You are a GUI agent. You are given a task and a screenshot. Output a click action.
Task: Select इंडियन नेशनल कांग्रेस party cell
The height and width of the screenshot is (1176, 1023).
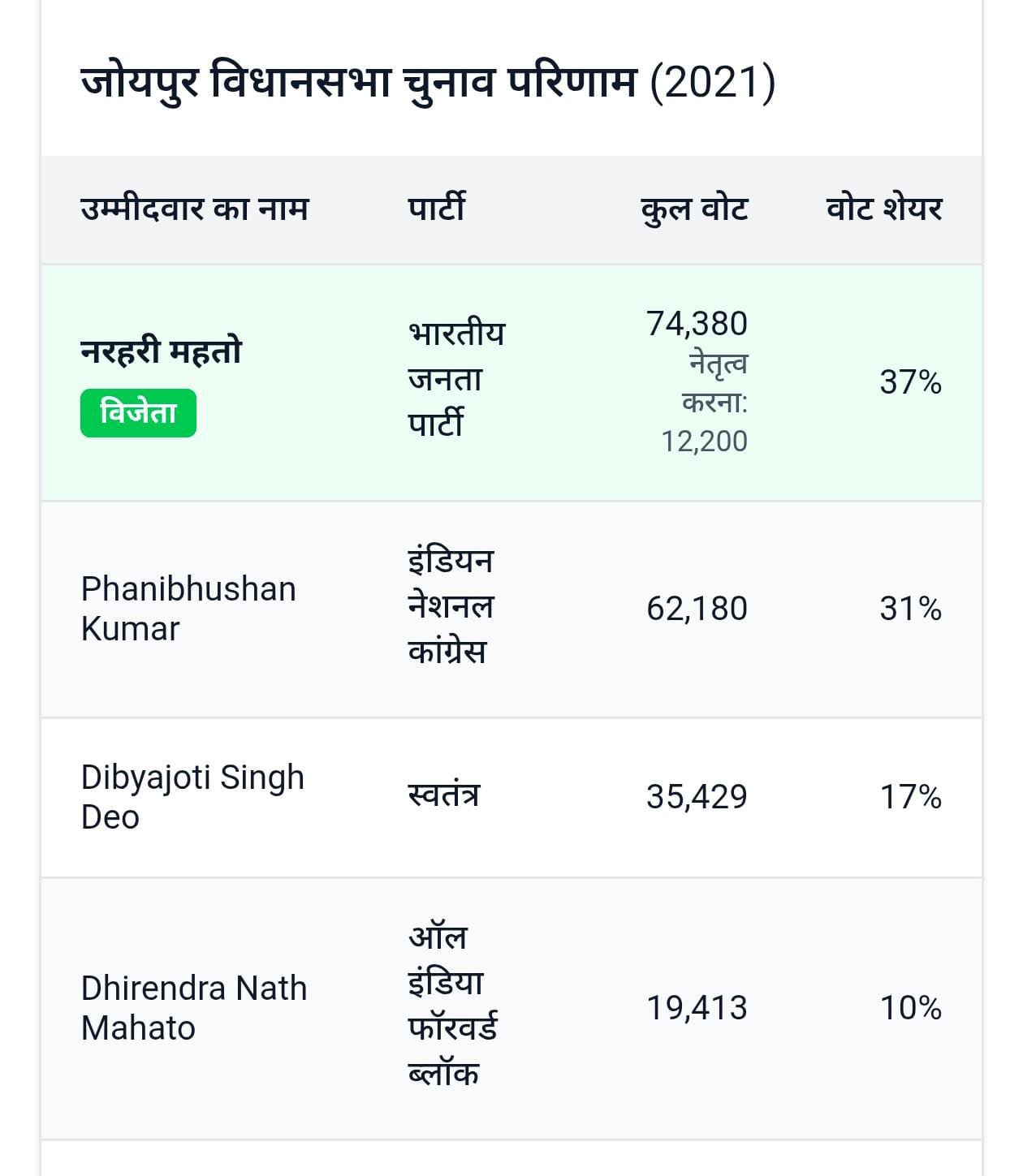click(x=451, y=607)
